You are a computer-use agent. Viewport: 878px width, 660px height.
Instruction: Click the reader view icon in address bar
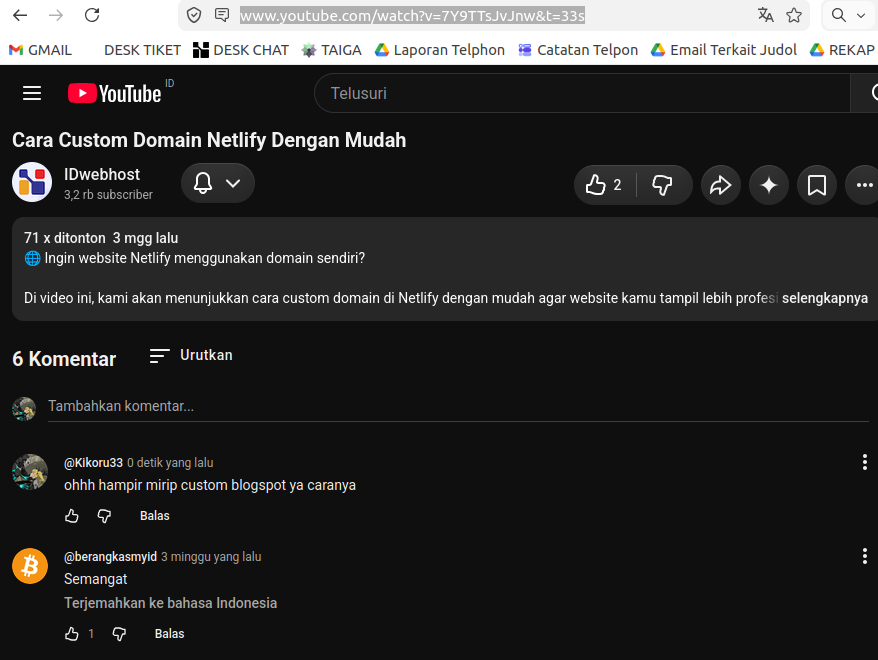click(222, 15)
